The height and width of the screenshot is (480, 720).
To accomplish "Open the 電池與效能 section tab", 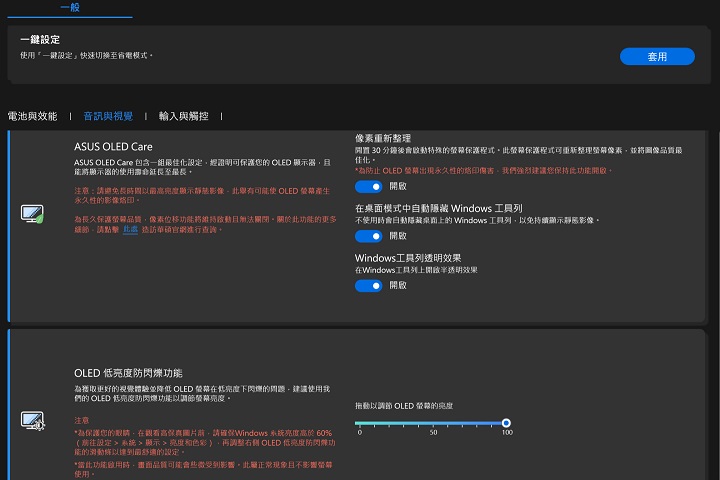I will (33, 116).
